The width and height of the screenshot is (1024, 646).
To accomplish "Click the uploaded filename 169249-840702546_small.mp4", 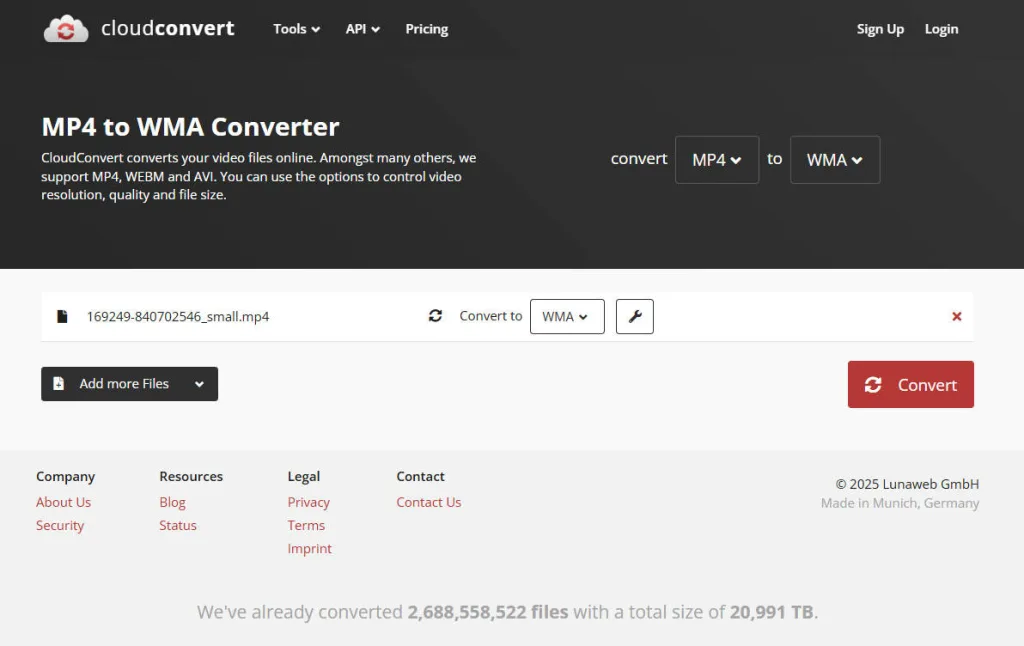I will click(x=178, y=316).
